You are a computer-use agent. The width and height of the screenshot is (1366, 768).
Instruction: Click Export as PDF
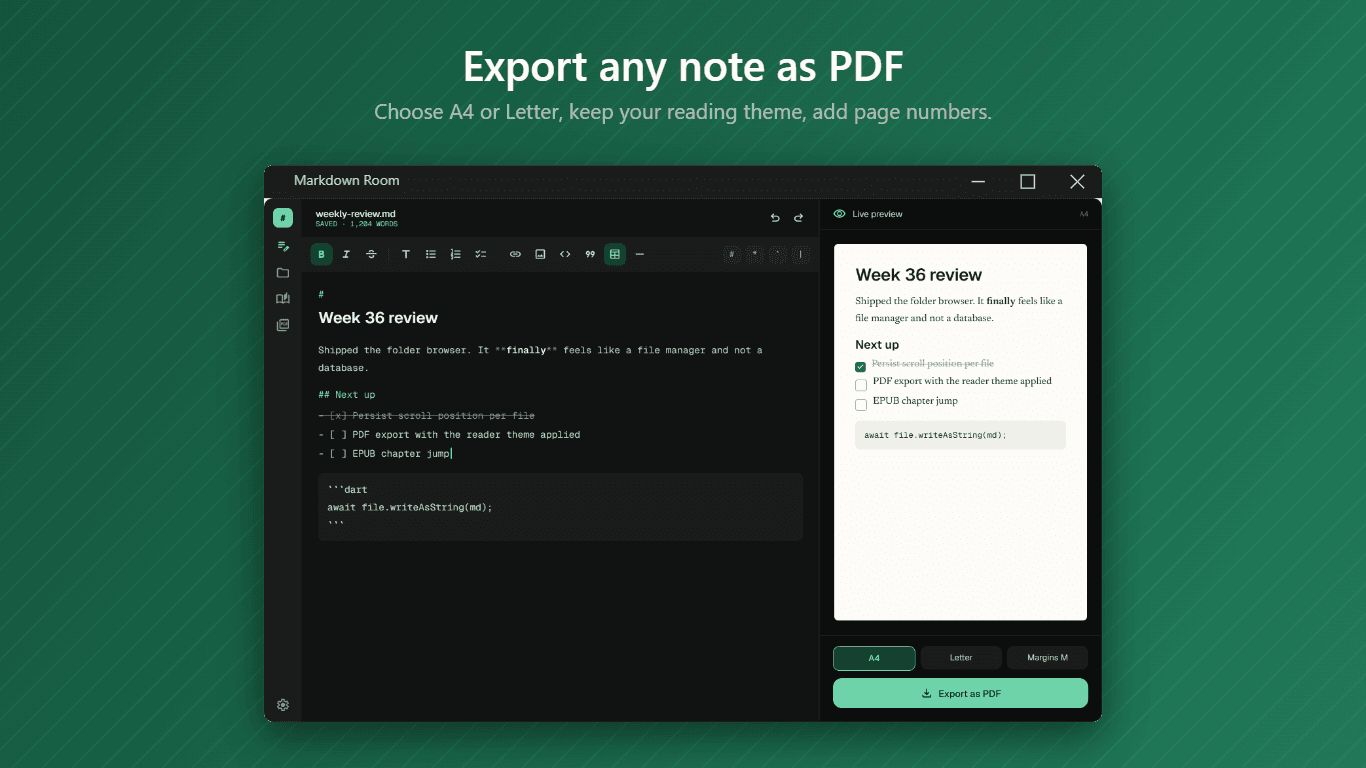coord(960,693)
